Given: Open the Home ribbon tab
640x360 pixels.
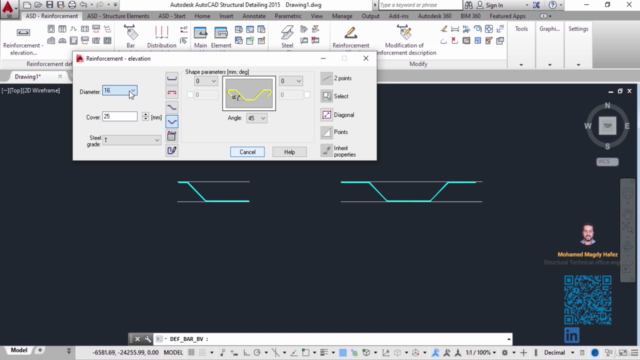Looking at the screenshot, I should [202, 16].
